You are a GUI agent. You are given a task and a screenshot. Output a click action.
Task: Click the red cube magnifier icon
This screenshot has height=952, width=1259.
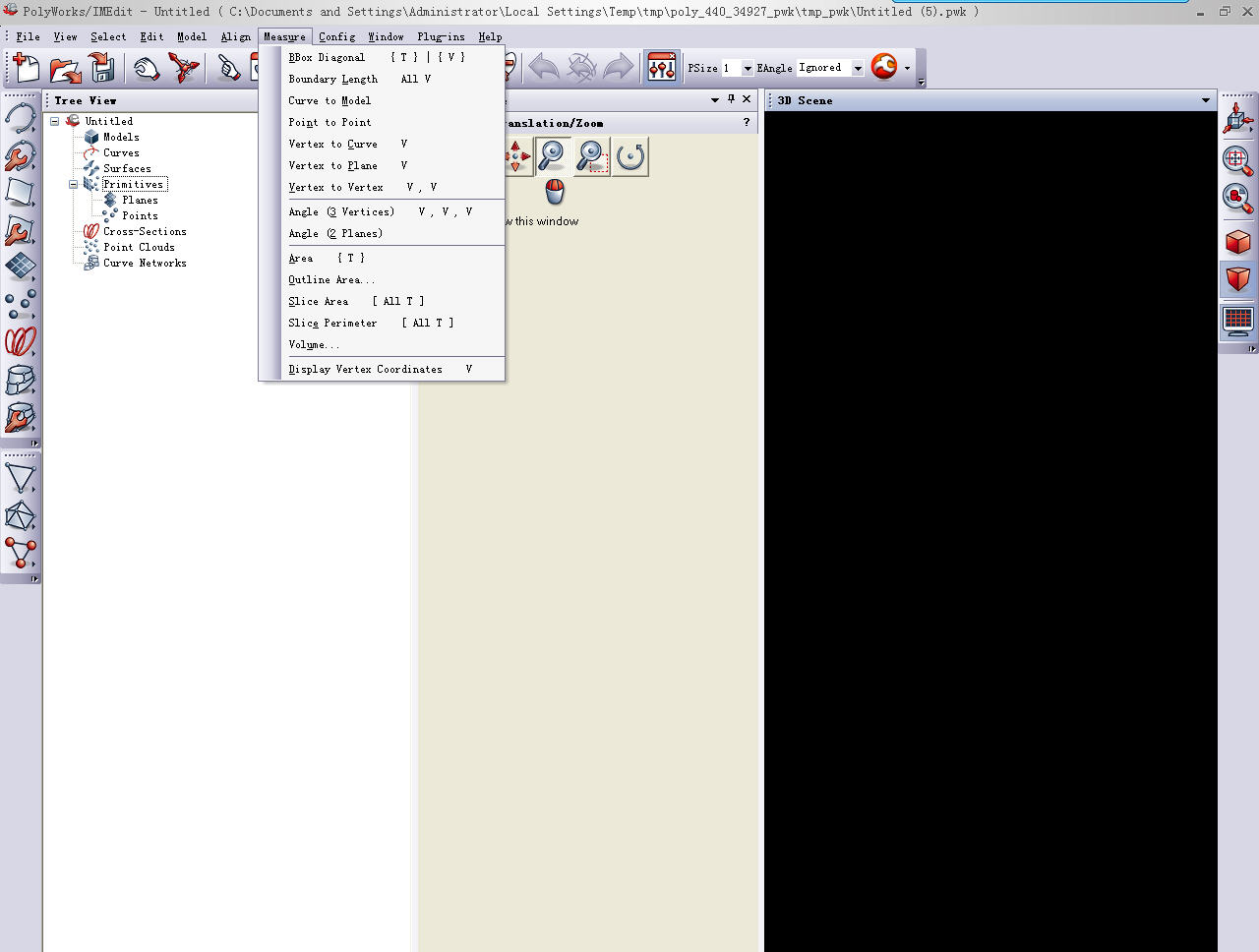click(x=1237, y=199)
